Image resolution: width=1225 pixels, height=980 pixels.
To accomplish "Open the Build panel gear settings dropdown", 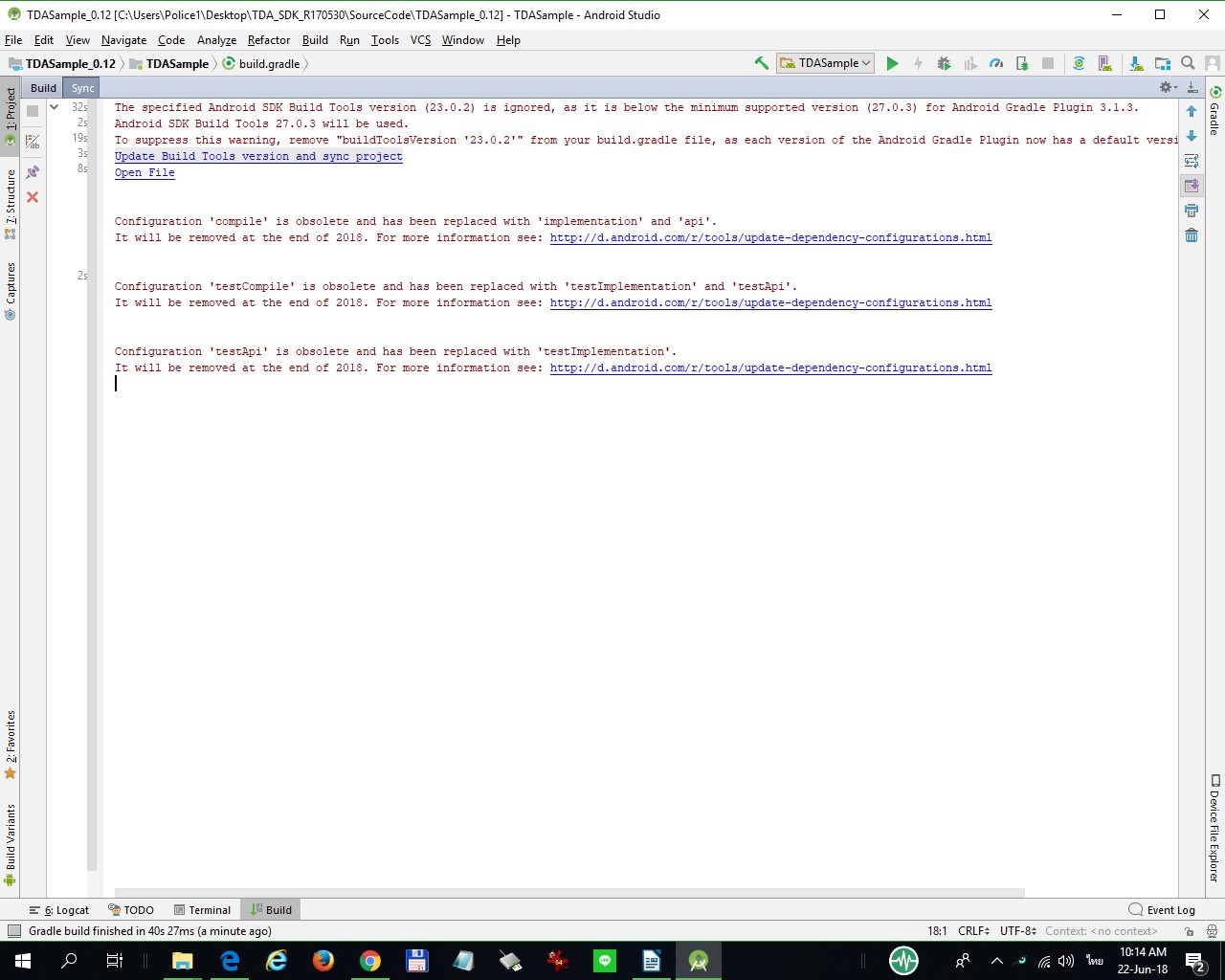I will [x=1167, y=87].
